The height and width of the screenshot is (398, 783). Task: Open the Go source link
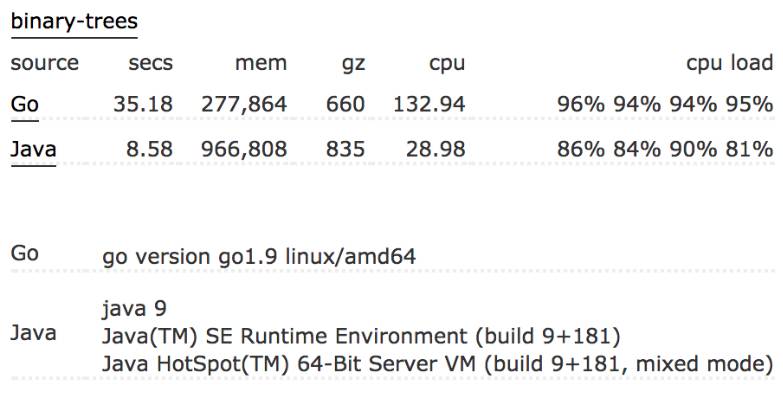[x=24, y=104]
